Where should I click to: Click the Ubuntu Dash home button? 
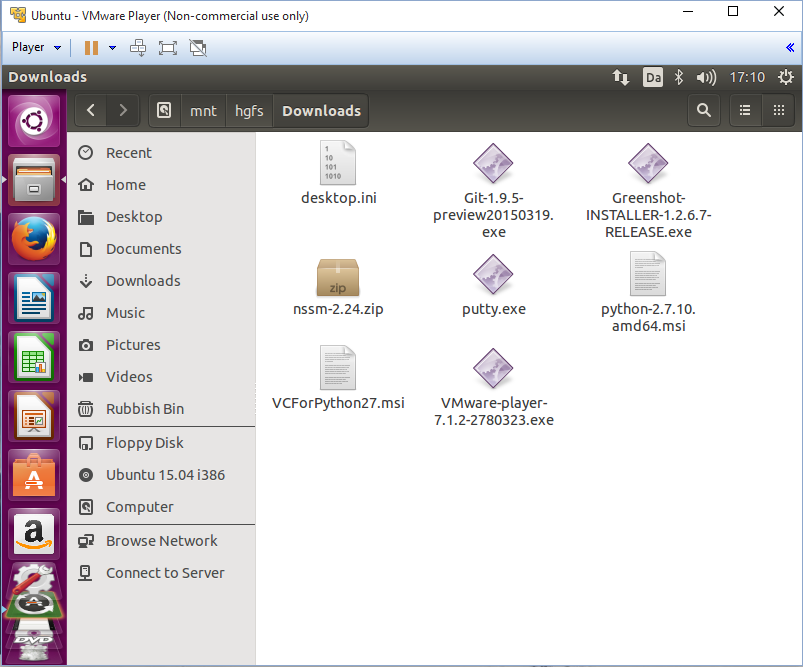click(x=34, y=122)
